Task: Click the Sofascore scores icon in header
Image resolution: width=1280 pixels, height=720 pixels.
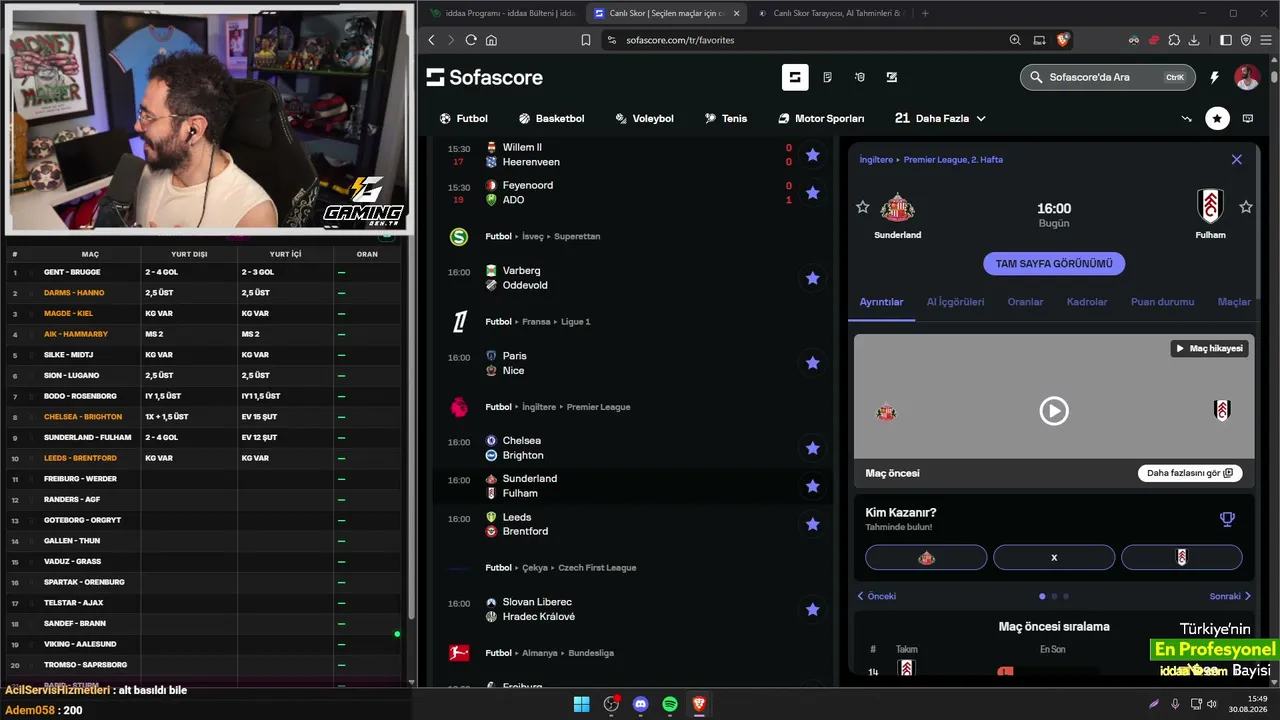Action: pyautogui.click(x=795, y=77)
